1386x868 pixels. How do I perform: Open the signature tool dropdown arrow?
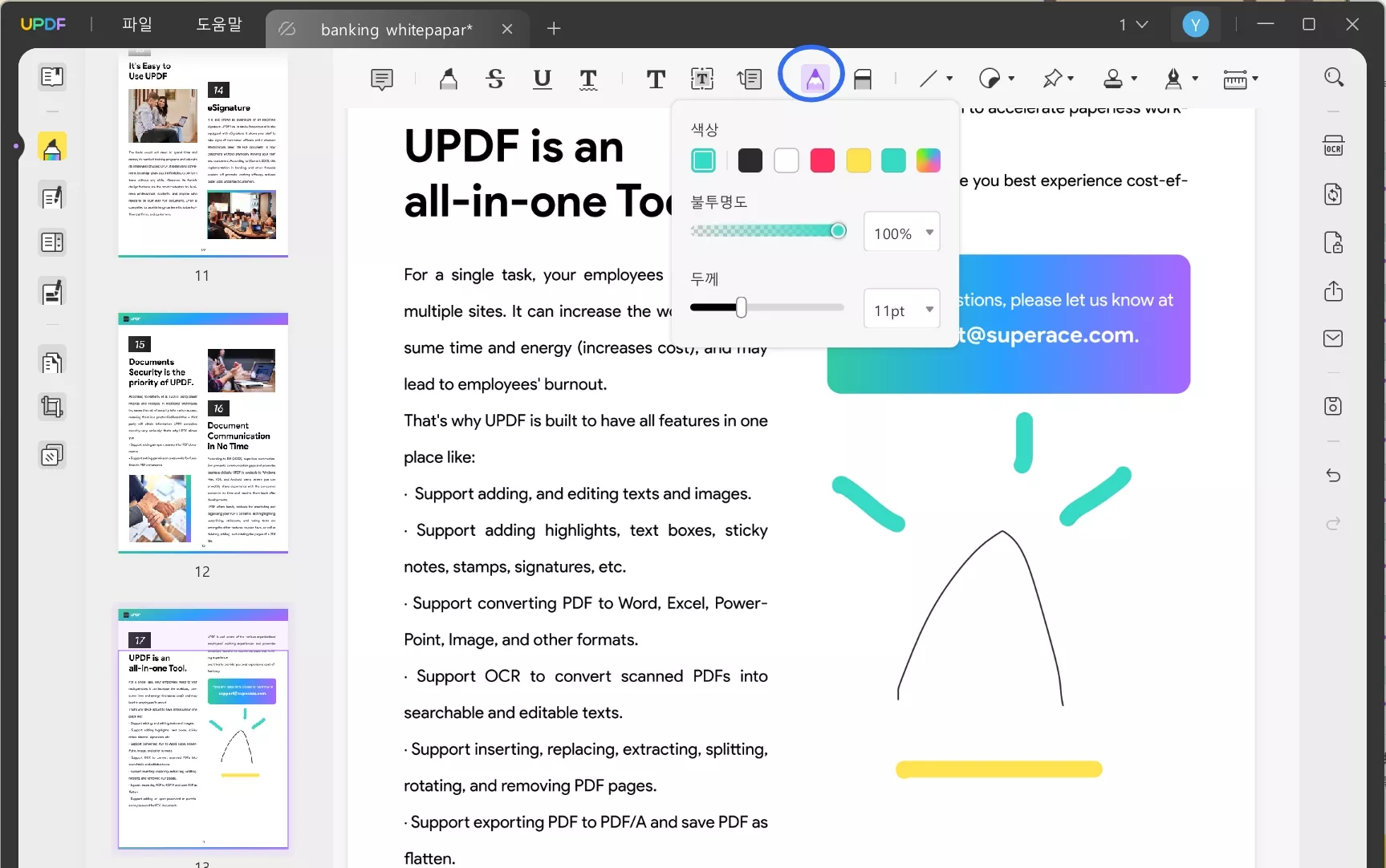tap(1195, 79)
